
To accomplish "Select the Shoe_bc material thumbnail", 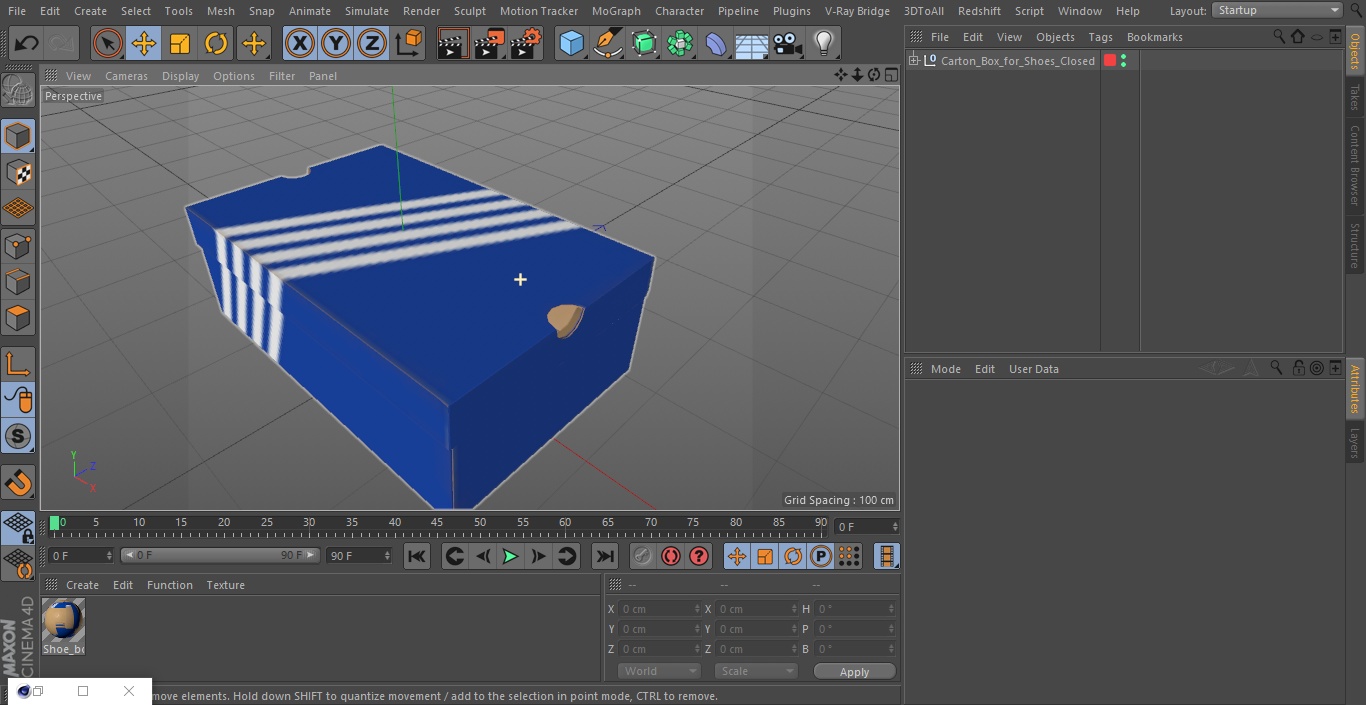I will [x=63, y=621].
